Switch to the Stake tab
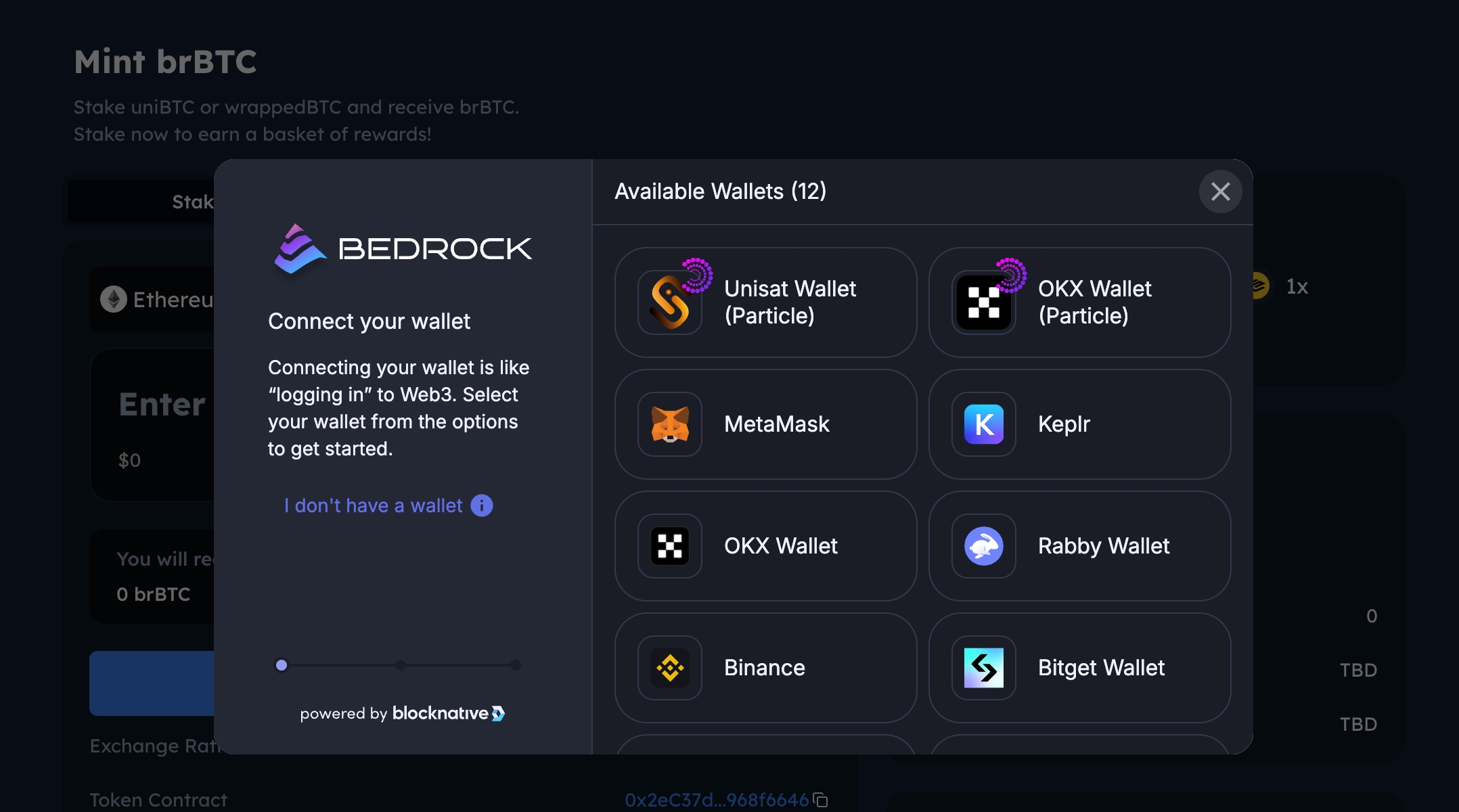This screenshot has width=1459, height=812. pos(192,202)
